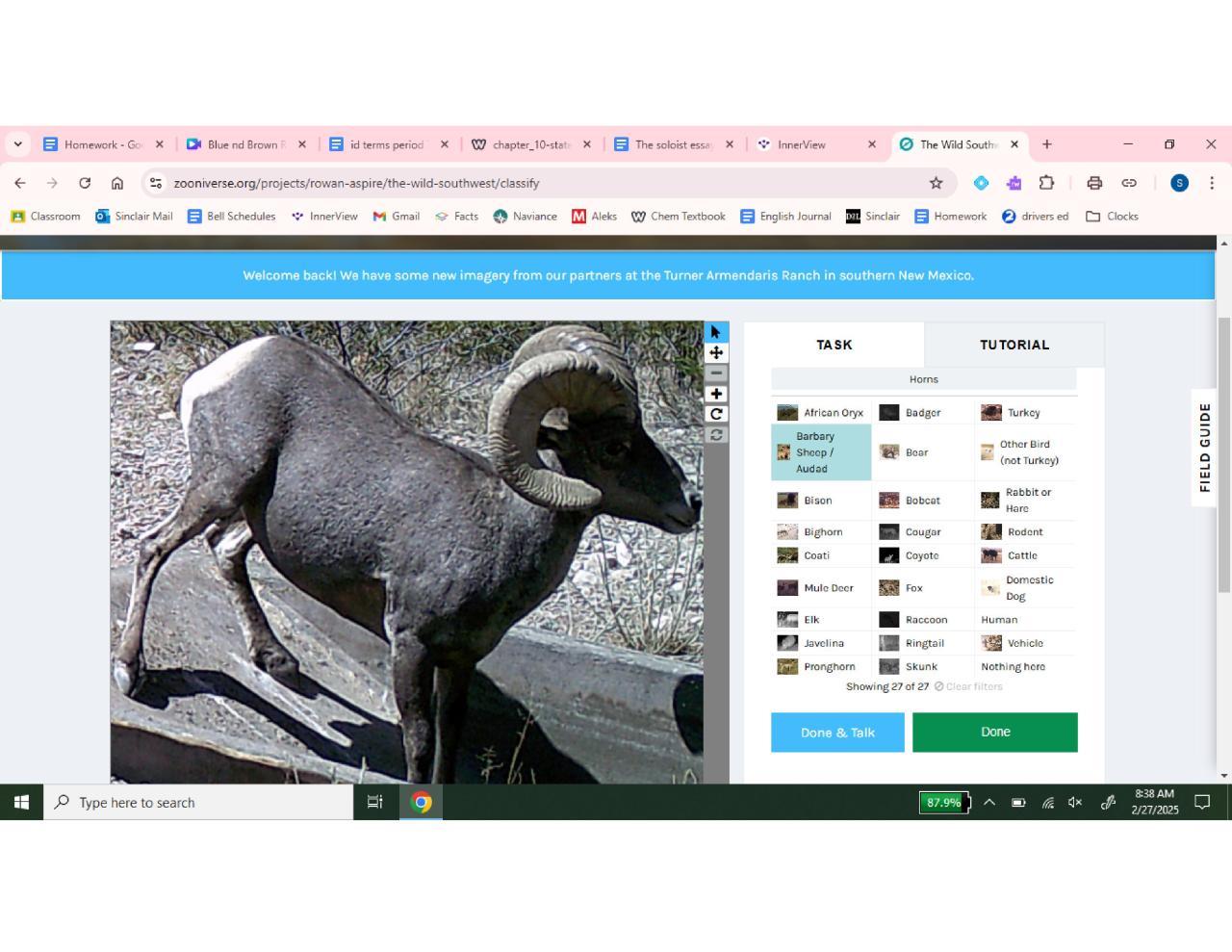The width and height of the screenshot is (1232, 952).
Task: Select the pan image tool
Action: tap(716, 352)
